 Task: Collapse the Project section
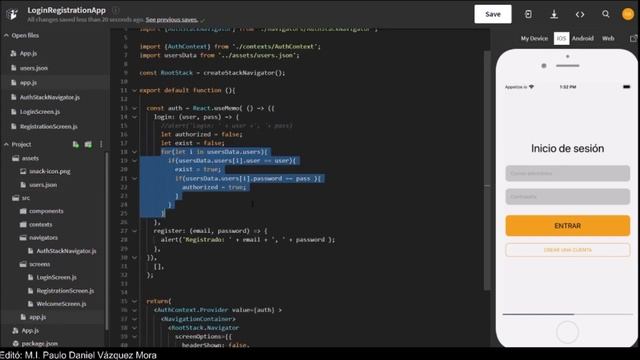point(6,144)
